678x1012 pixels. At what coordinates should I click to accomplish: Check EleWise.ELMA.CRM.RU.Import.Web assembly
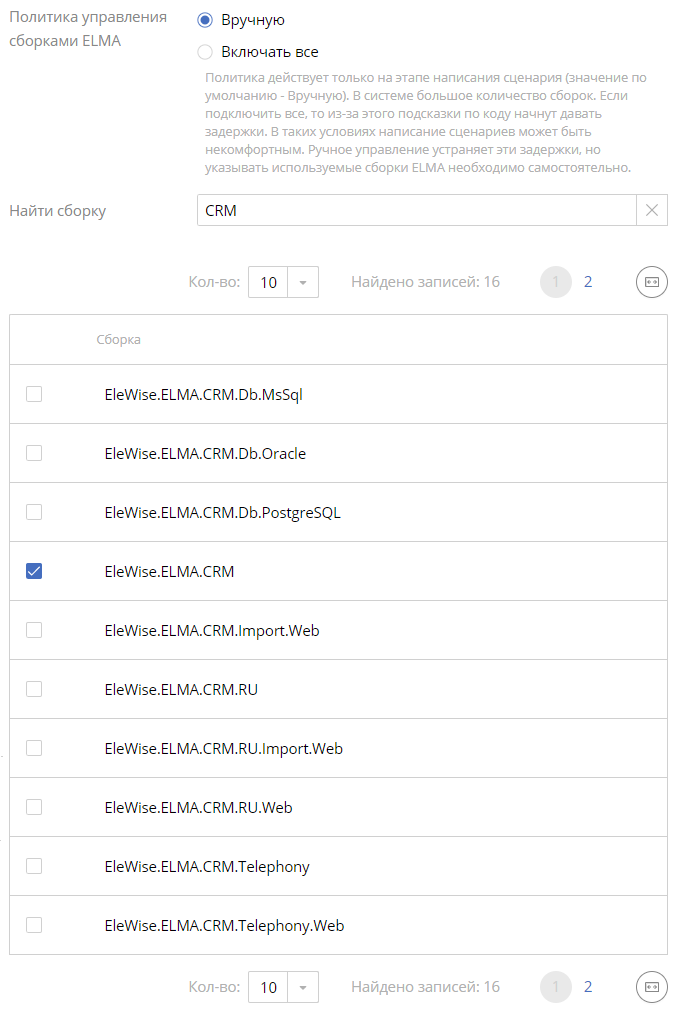coord(34,748)
